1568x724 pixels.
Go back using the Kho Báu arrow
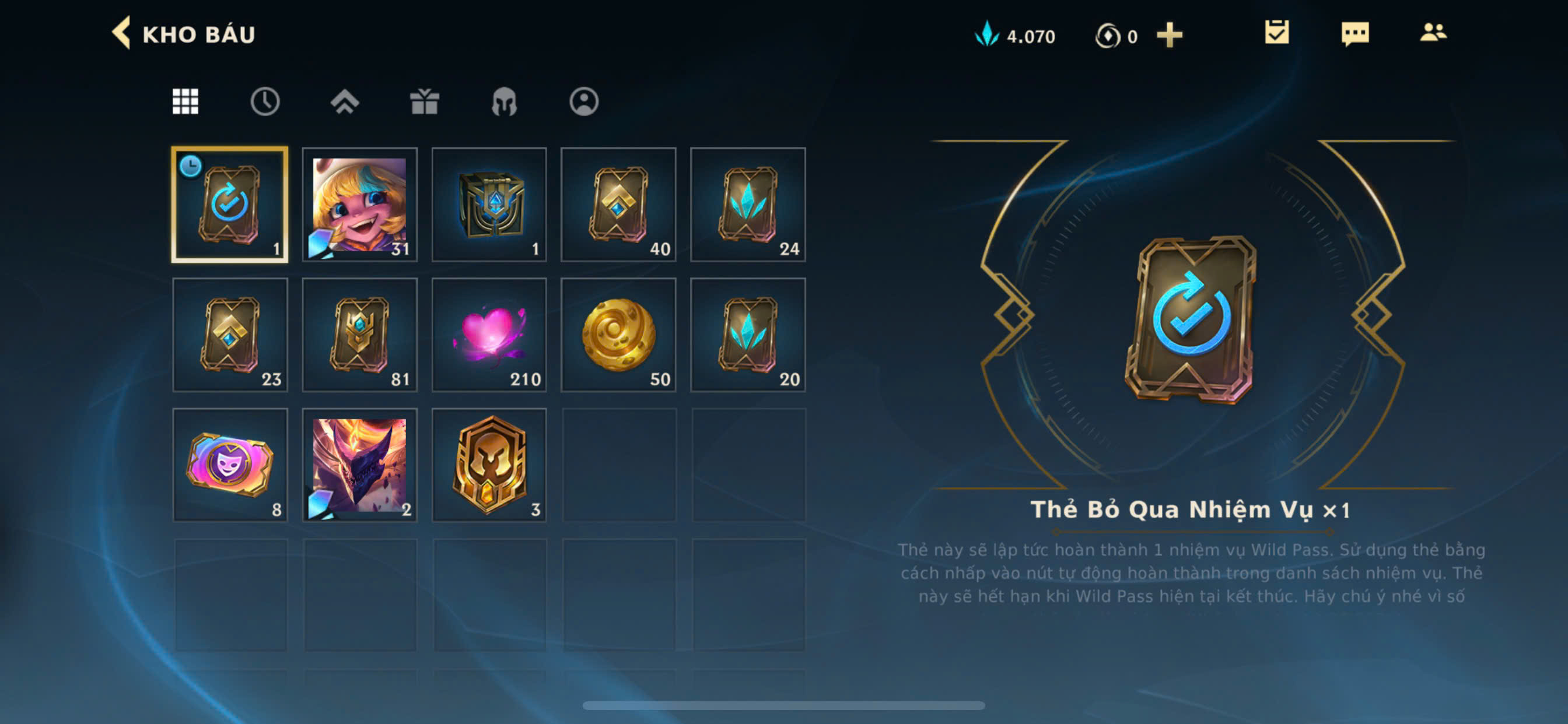[121, 33]
